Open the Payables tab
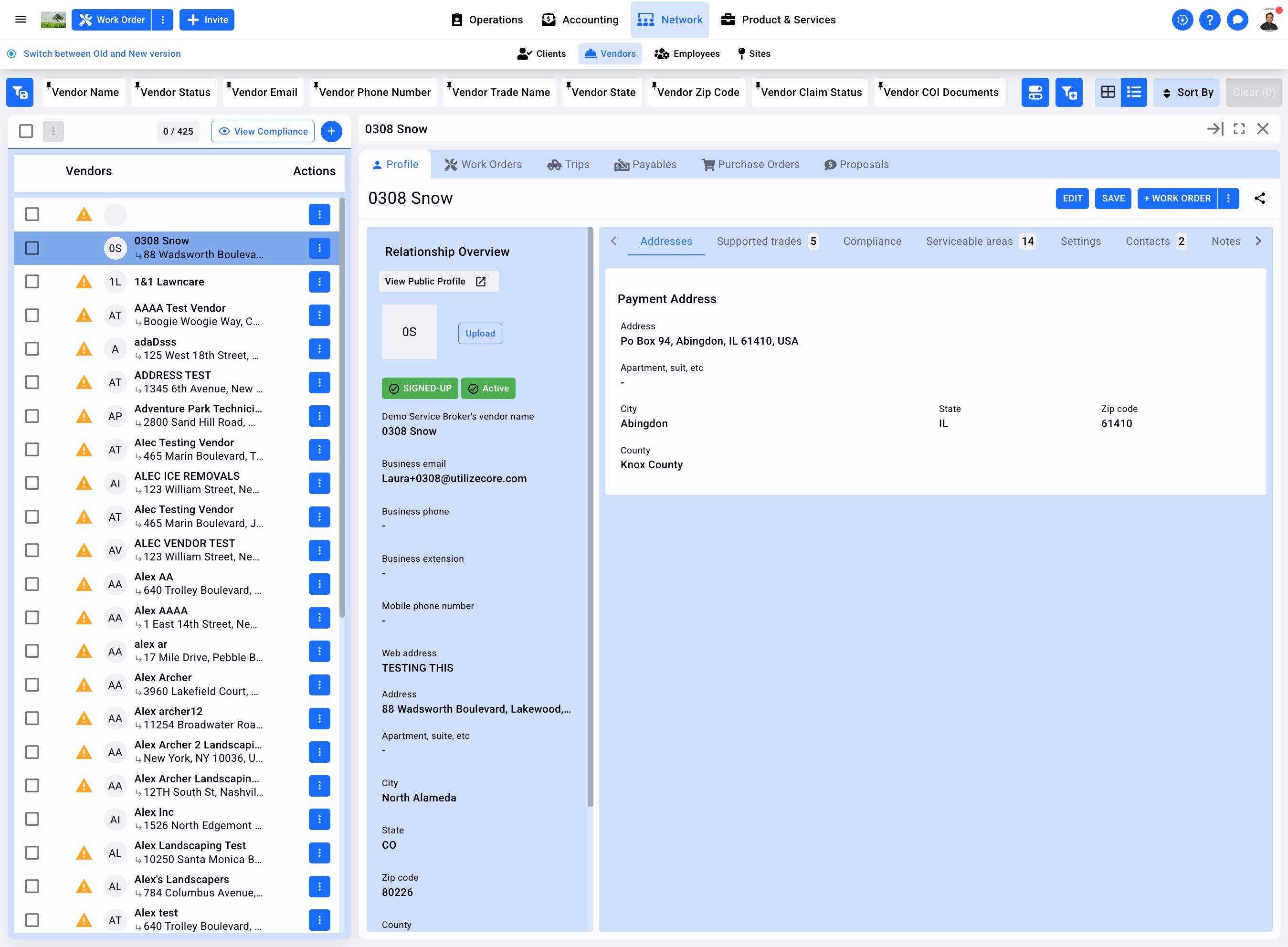 coord(645,165)
